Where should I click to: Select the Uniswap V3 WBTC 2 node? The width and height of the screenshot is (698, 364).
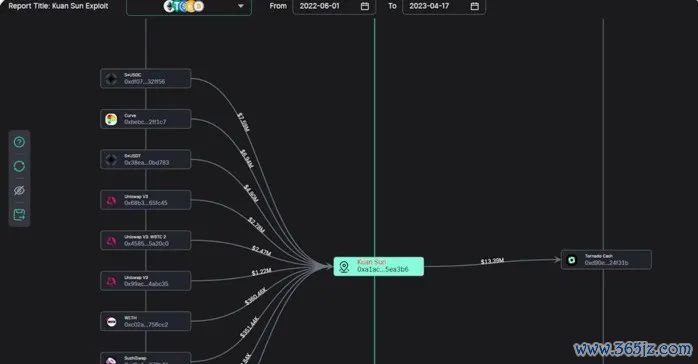click(x=146, y=240)
